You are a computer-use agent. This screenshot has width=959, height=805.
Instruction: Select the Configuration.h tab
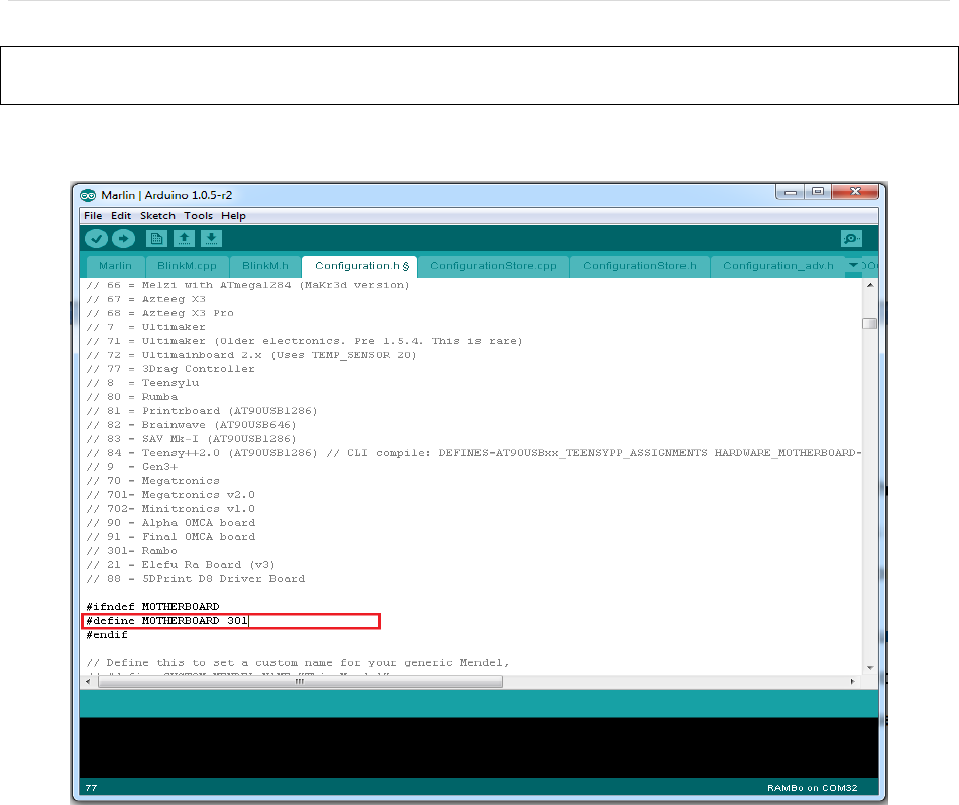click(360, 266)
